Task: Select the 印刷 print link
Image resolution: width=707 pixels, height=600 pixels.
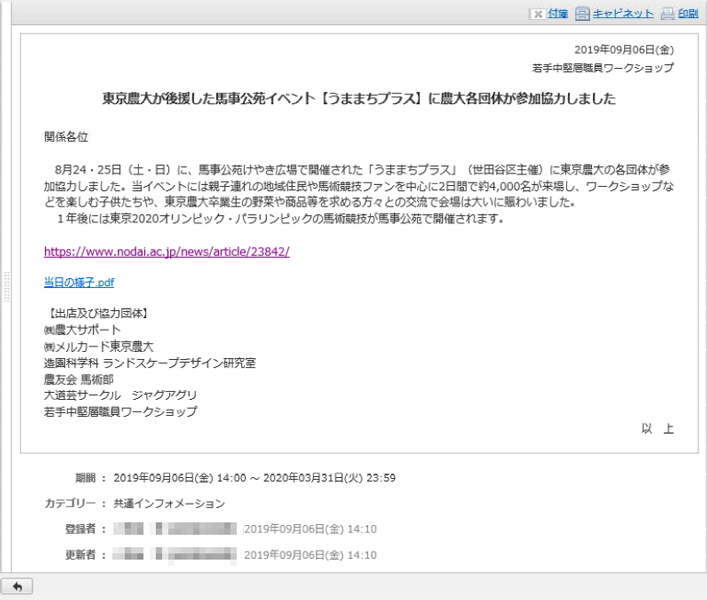Action: [688, 14]
